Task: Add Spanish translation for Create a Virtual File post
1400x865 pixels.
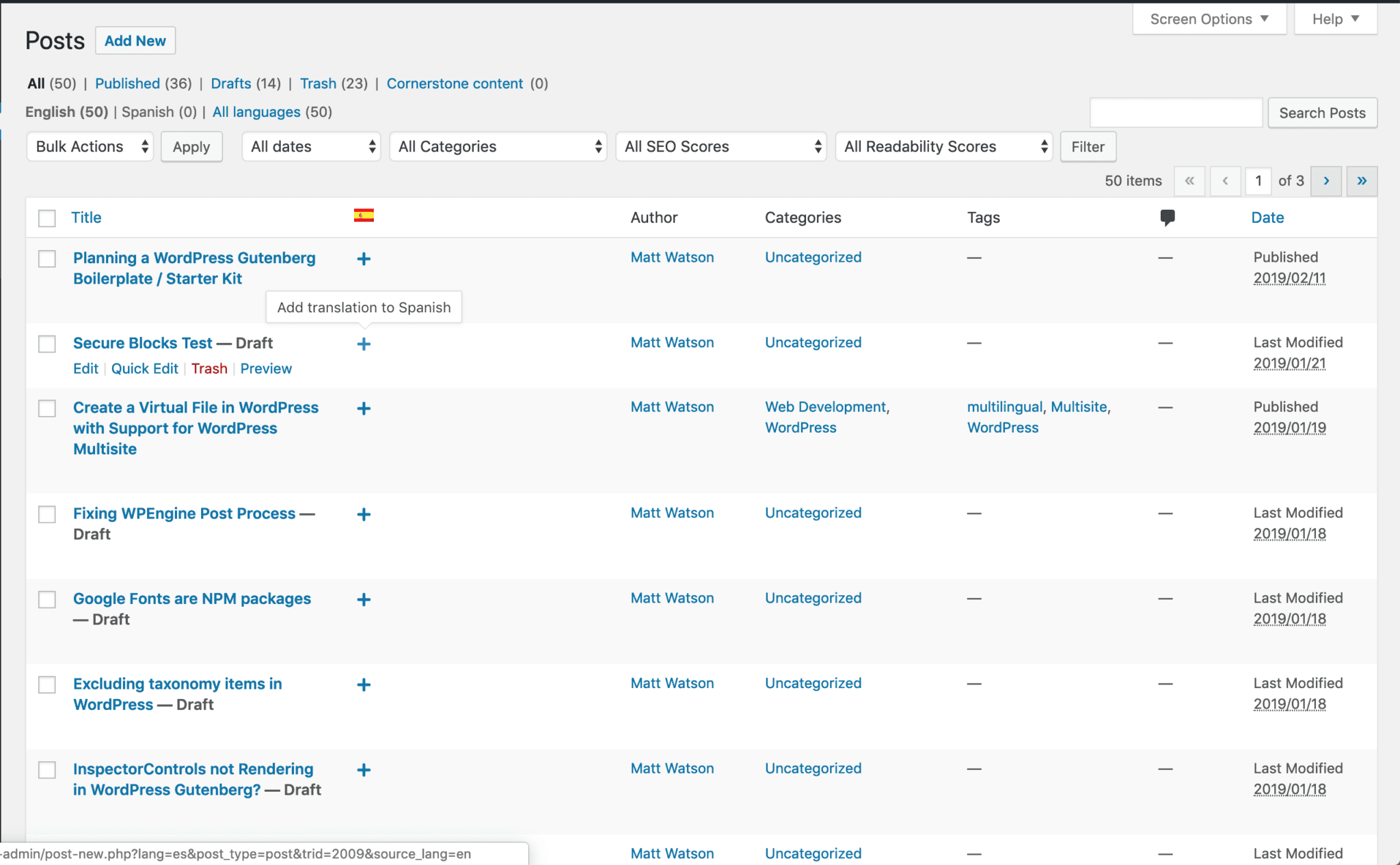Action: pyautogui.click(x=364, y=409)
